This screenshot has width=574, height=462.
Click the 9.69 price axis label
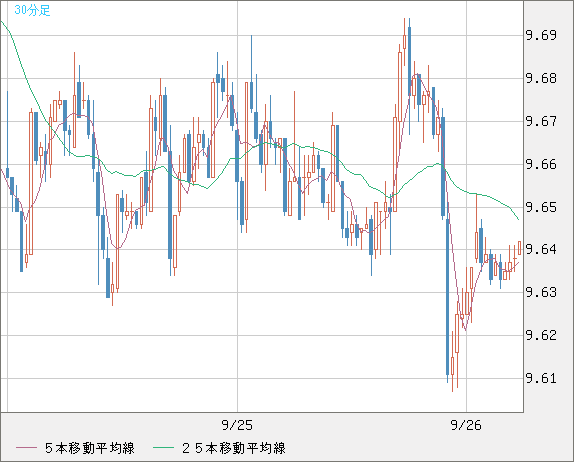click(x=541, y=36)
